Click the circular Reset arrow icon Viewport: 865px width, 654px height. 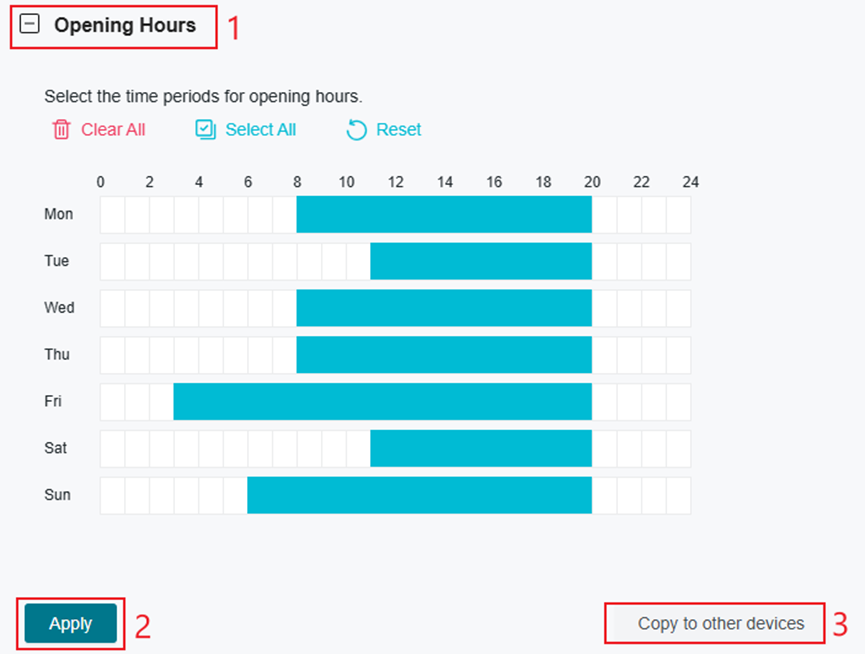pyautogui.click(x=359, y=129)
